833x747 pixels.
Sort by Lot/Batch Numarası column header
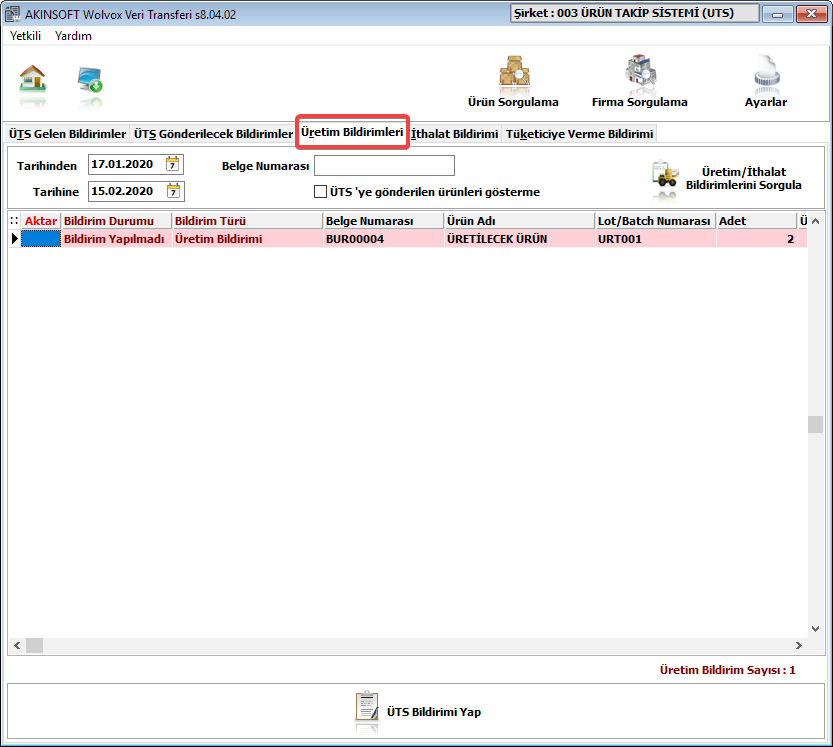tap(656, 221)
